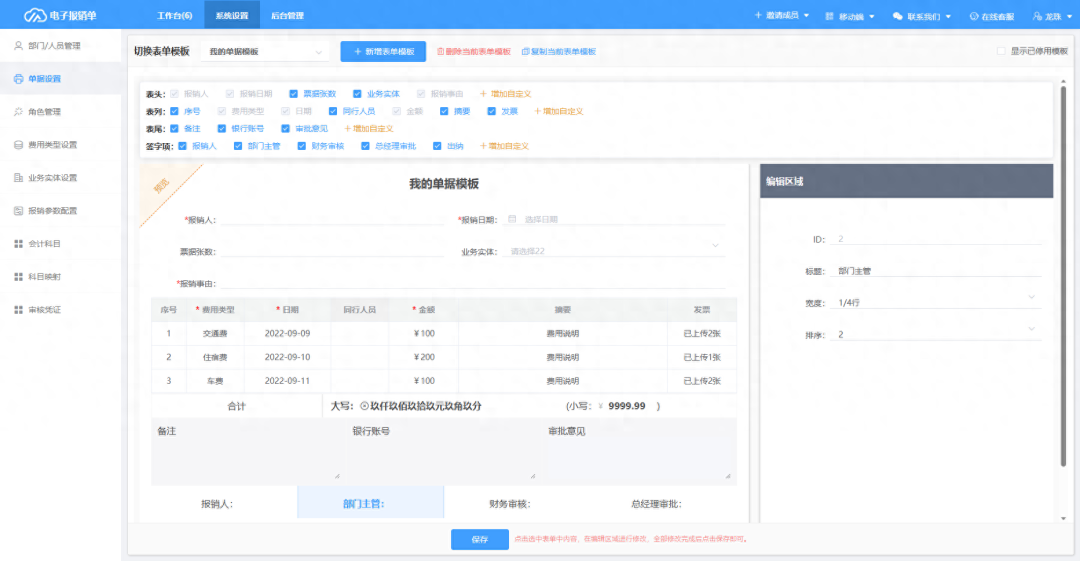Open the 我的单据模板 template dropdown
The image size is (1080, 561).
pyautogui.click(x=265, y=52)
